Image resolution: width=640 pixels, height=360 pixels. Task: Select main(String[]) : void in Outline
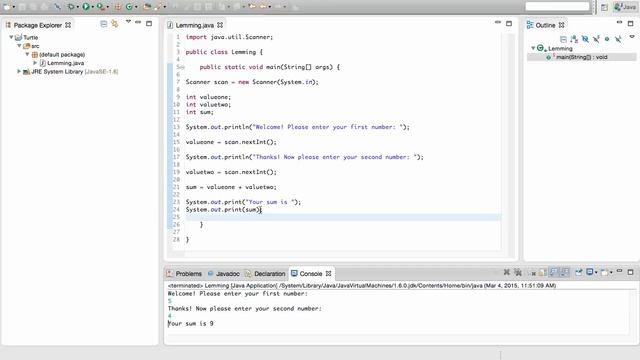point(582,57)
